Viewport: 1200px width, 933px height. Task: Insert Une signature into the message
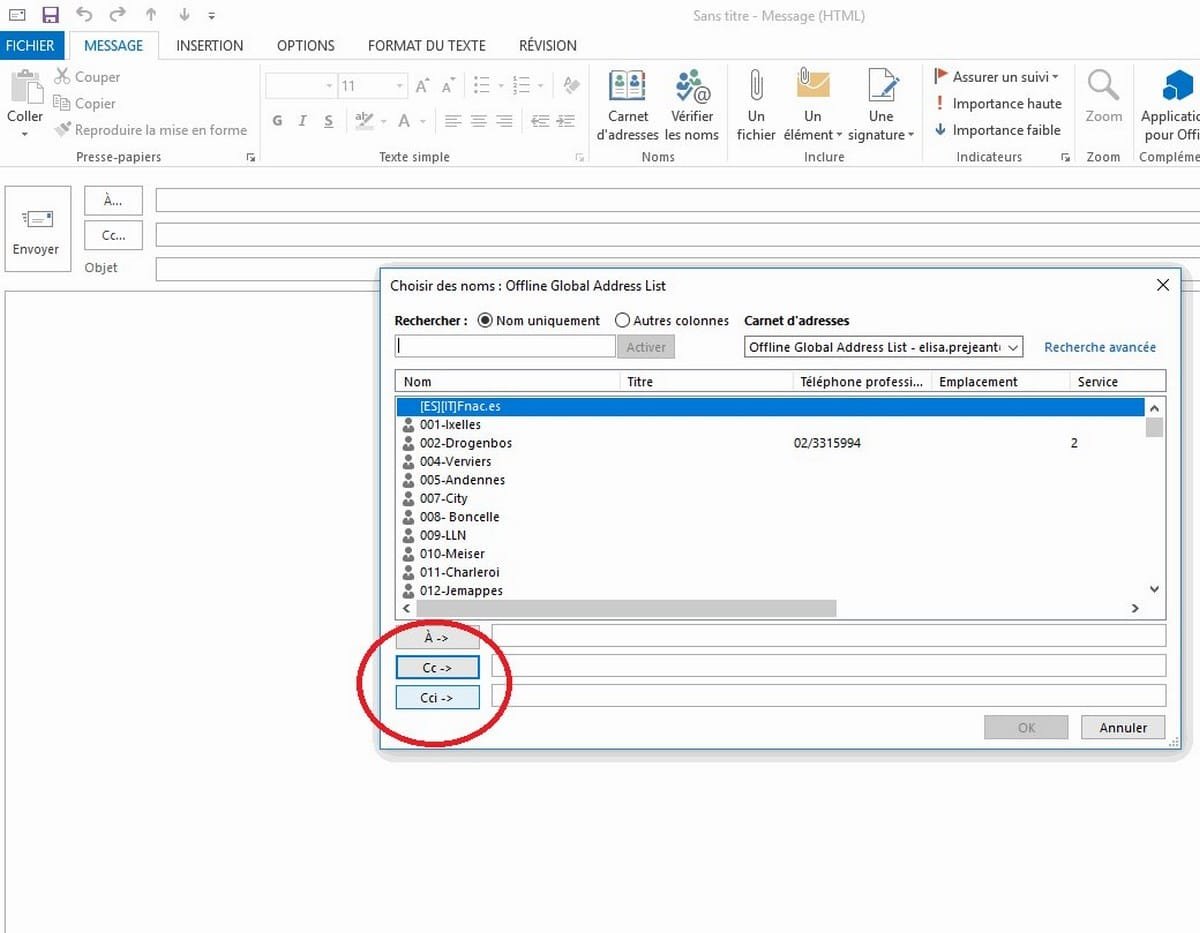pos(880,105)
